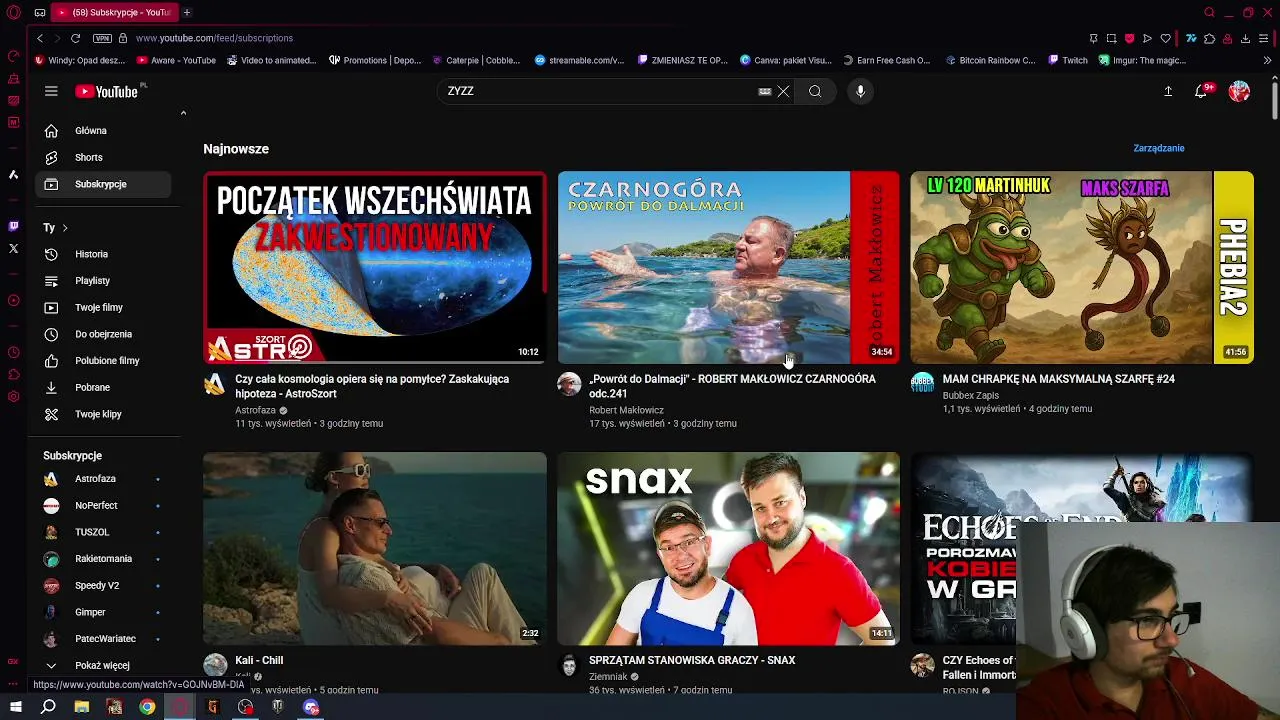Open the upload/create icon in YouTube header
Screen dimensions: 1280x720
1167,91
